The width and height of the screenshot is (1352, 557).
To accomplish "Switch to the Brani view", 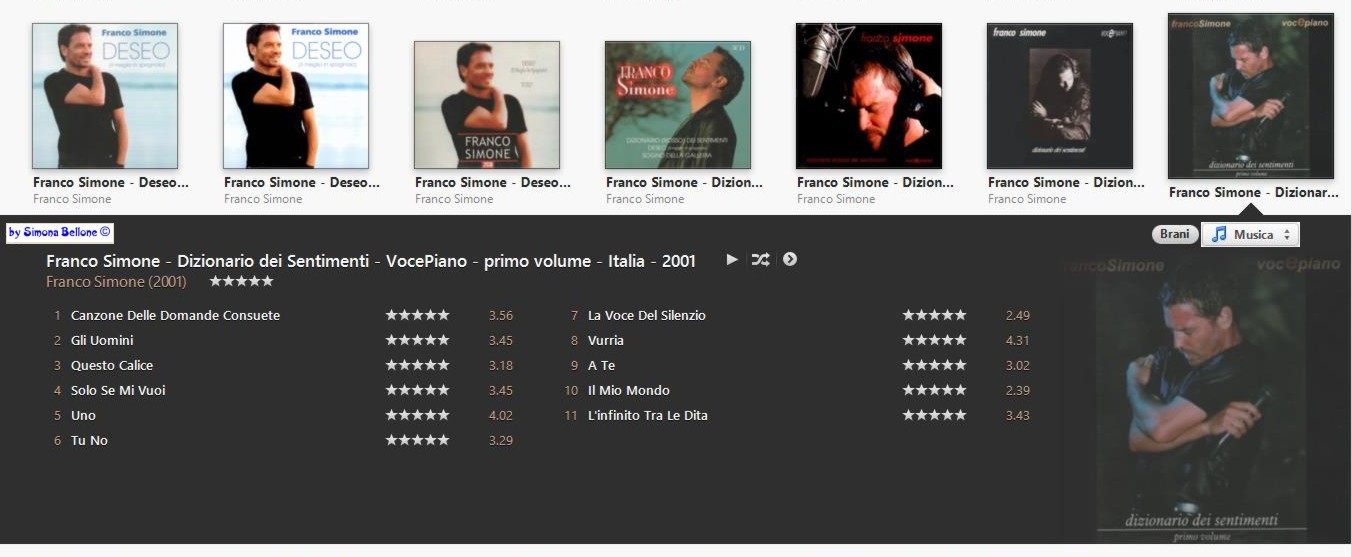I will pyautogui.click(x=1175, y=234).
